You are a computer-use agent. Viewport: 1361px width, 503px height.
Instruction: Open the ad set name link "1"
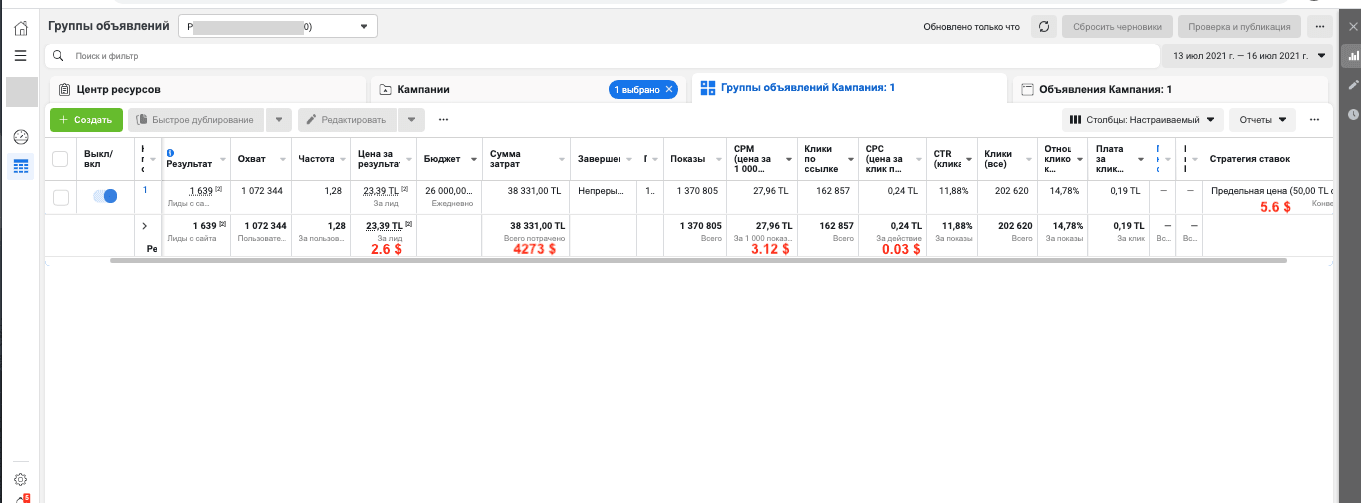[x=145, y=189]
